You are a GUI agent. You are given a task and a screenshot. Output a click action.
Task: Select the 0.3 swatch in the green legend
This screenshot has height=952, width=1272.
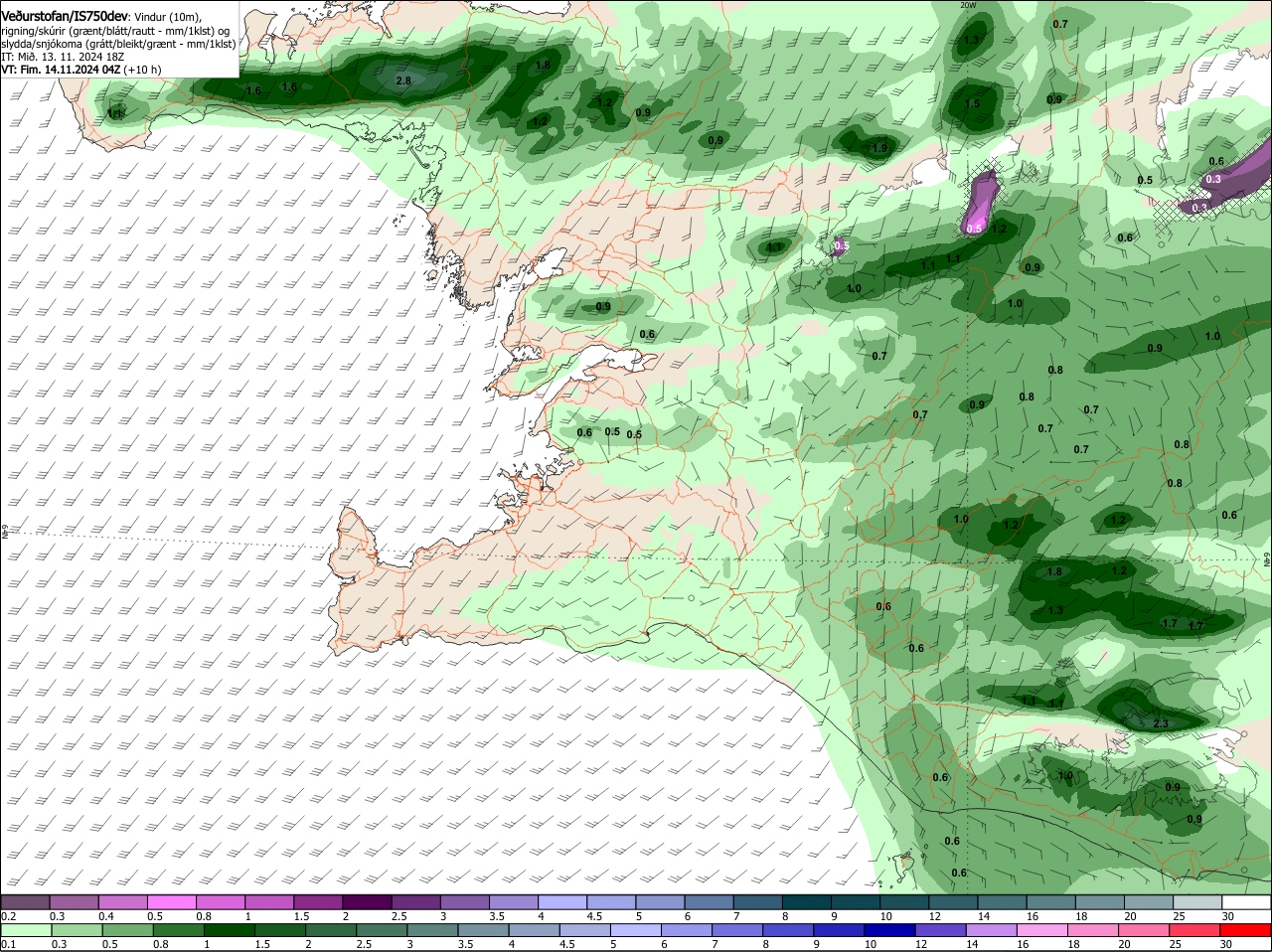[75, 930]
